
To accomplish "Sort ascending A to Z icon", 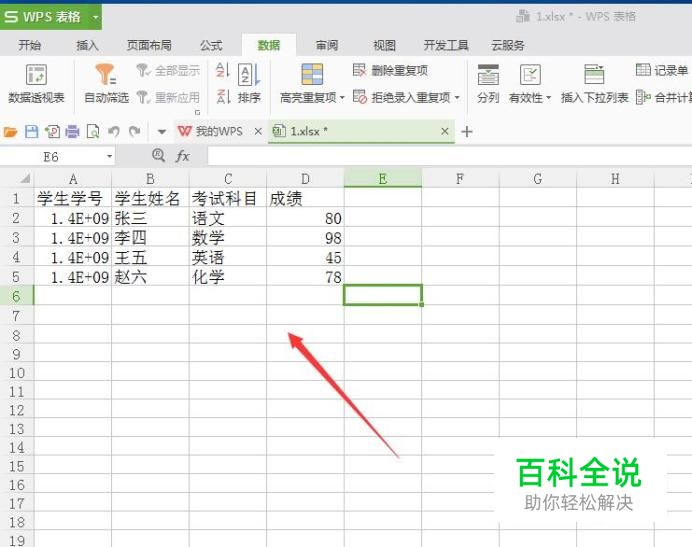I will pyautogui.click(x=223, y=70).
